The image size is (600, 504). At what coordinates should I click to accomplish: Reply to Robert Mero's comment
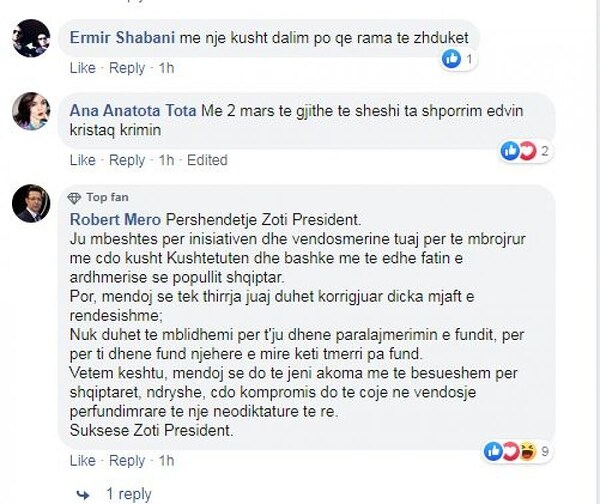(127, 461)
